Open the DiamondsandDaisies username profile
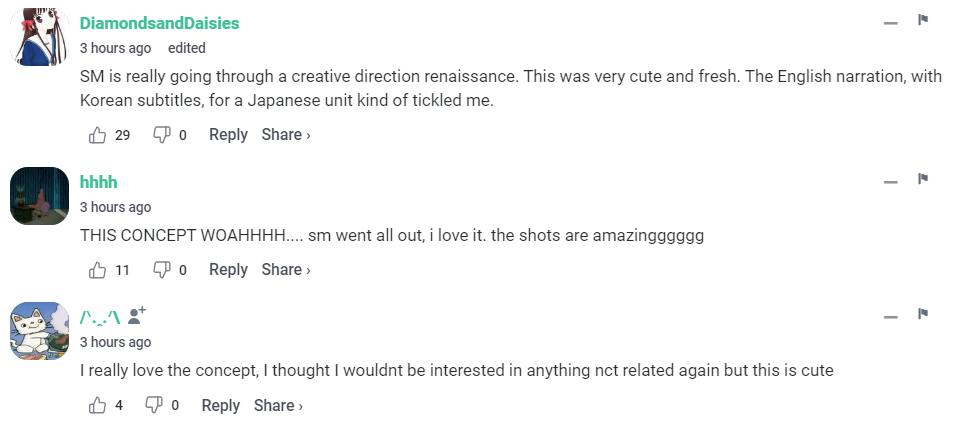The width and height of the screenshot is (953, 424). point(159,23)
